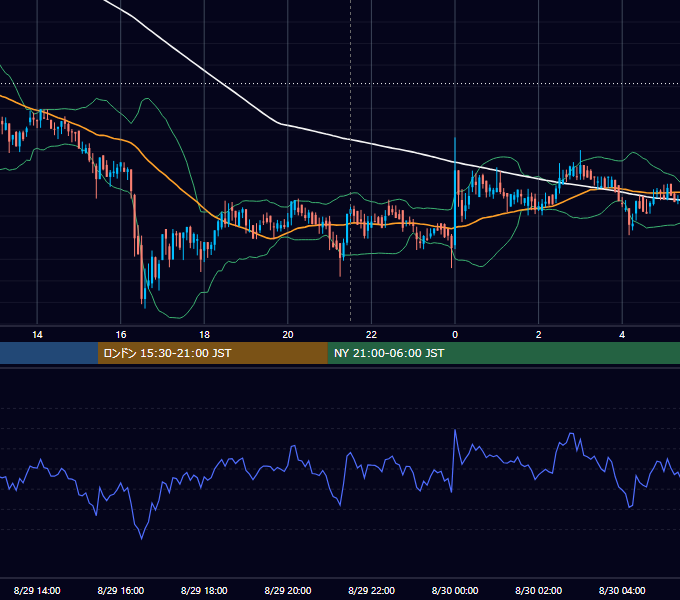Click hour label 4 on price chart axis

click(622, 335)
